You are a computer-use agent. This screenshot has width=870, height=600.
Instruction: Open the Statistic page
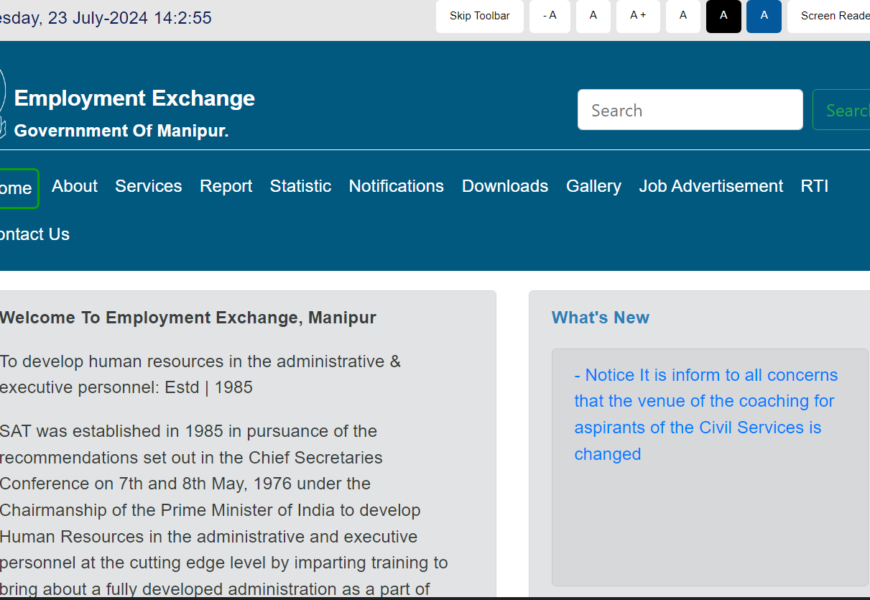coord(300,186)
